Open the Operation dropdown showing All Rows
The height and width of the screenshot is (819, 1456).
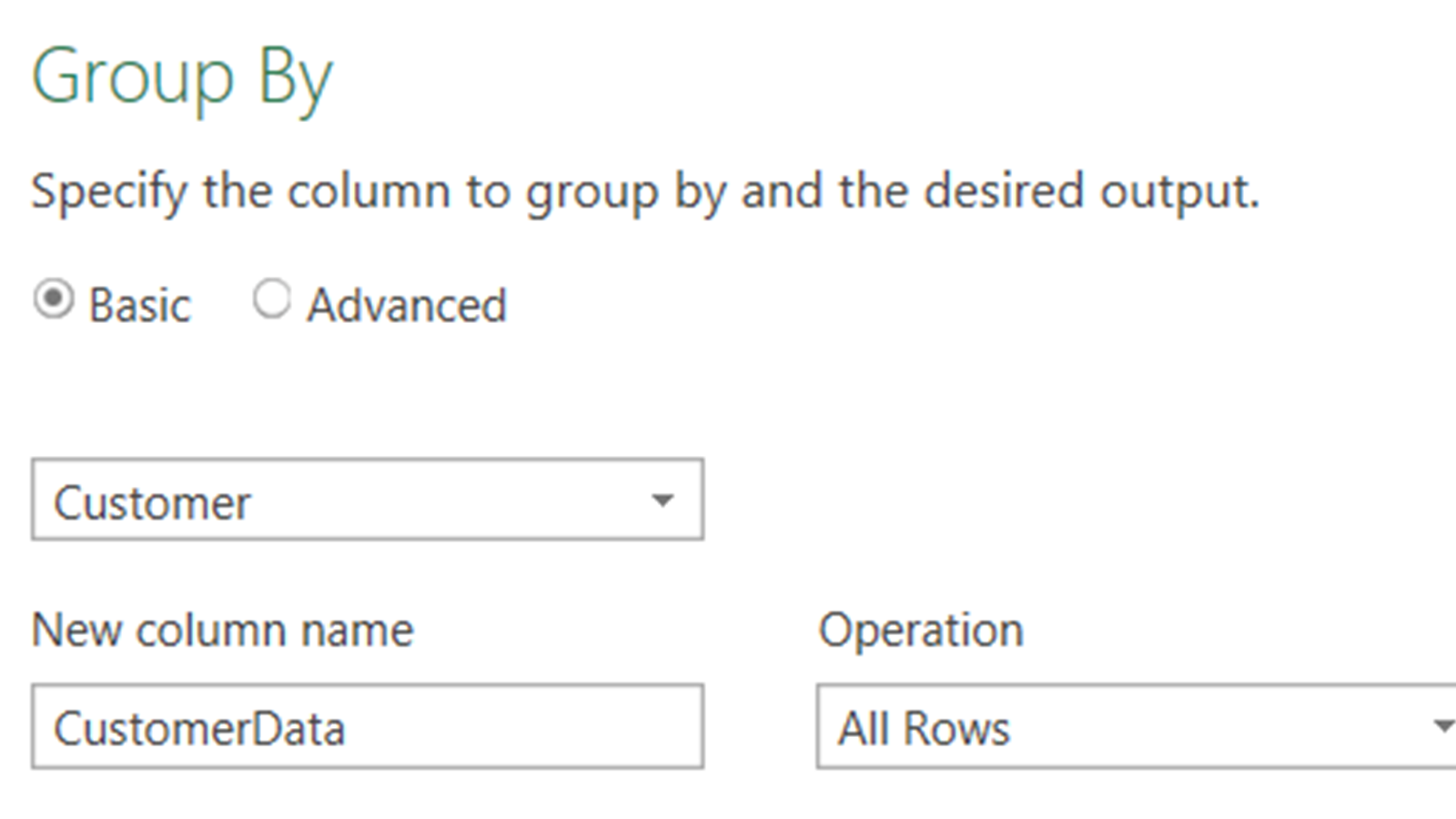(1136, 727)
